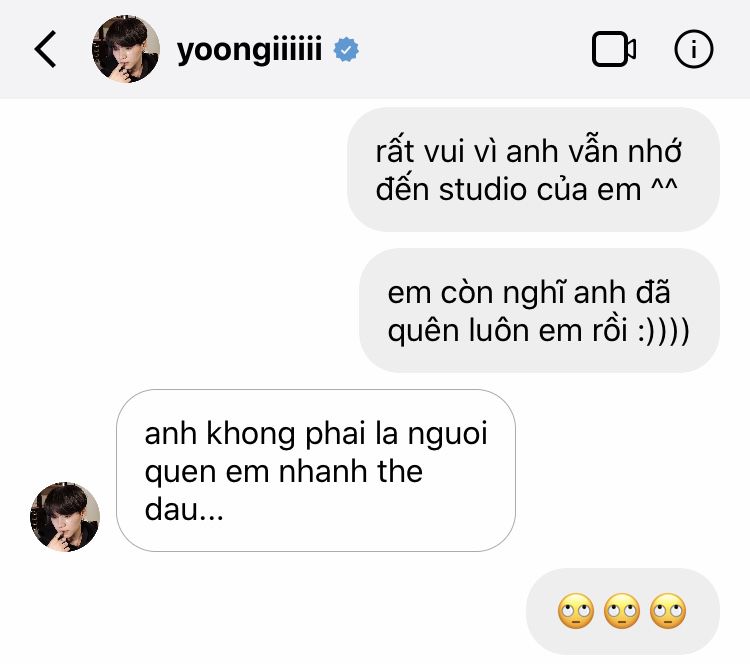Open the yoongiiiiii username in the header
750x664 pixels.
(x=249, y=50)
